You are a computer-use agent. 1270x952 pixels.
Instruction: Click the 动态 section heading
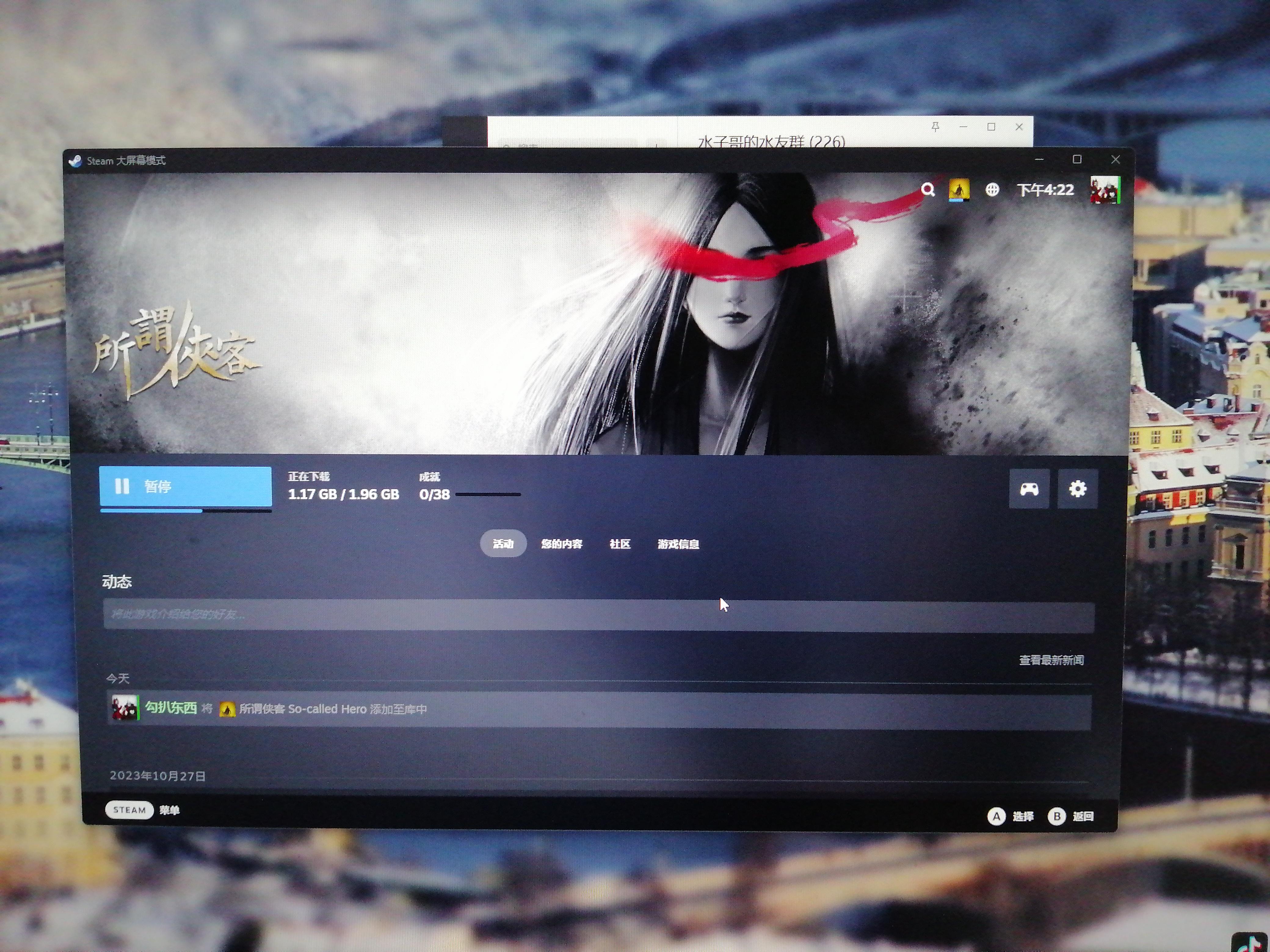(x=117, y=582)
